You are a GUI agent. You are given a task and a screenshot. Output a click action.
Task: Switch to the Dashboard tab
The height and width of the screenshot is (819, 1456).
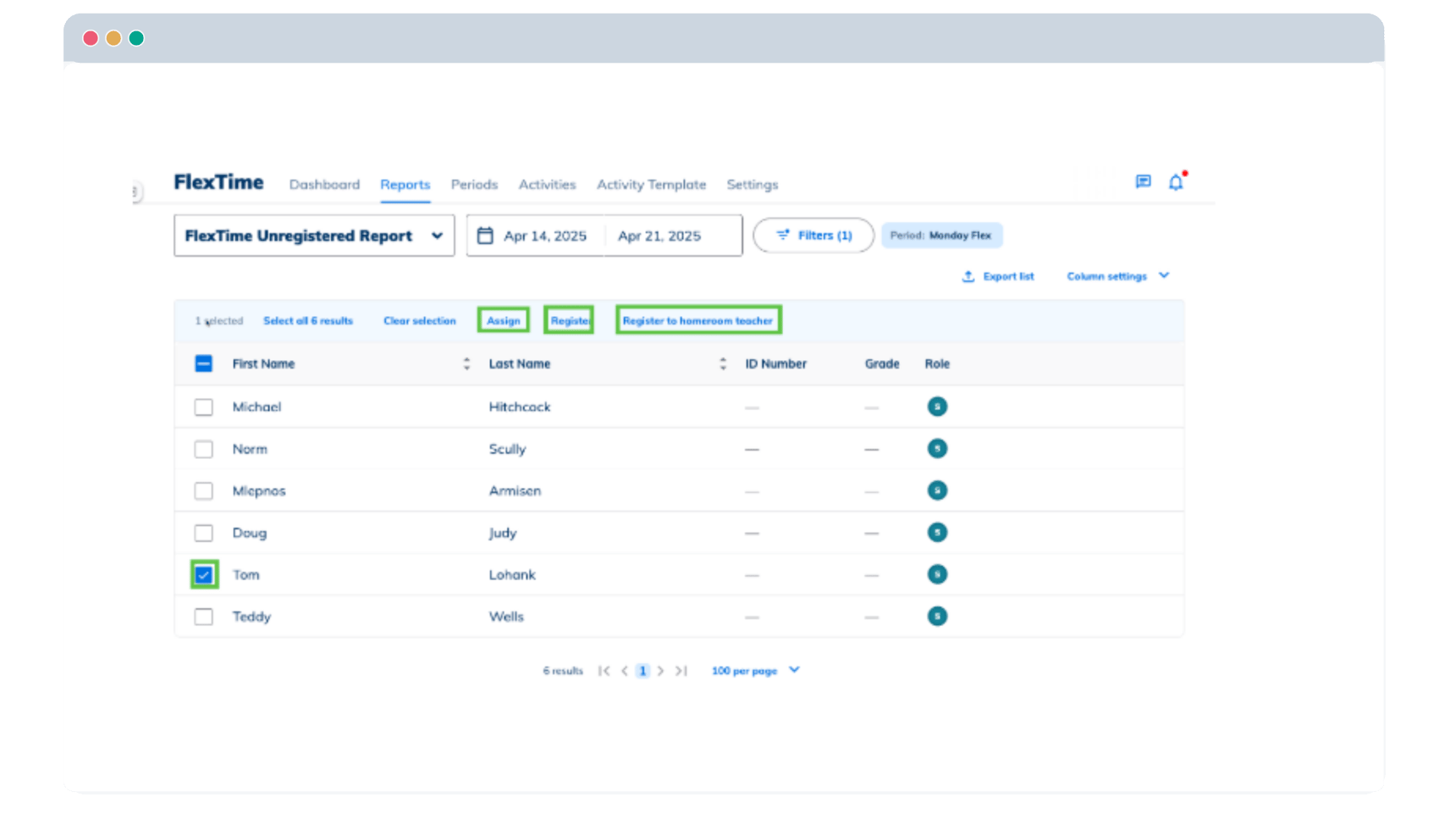324,185
